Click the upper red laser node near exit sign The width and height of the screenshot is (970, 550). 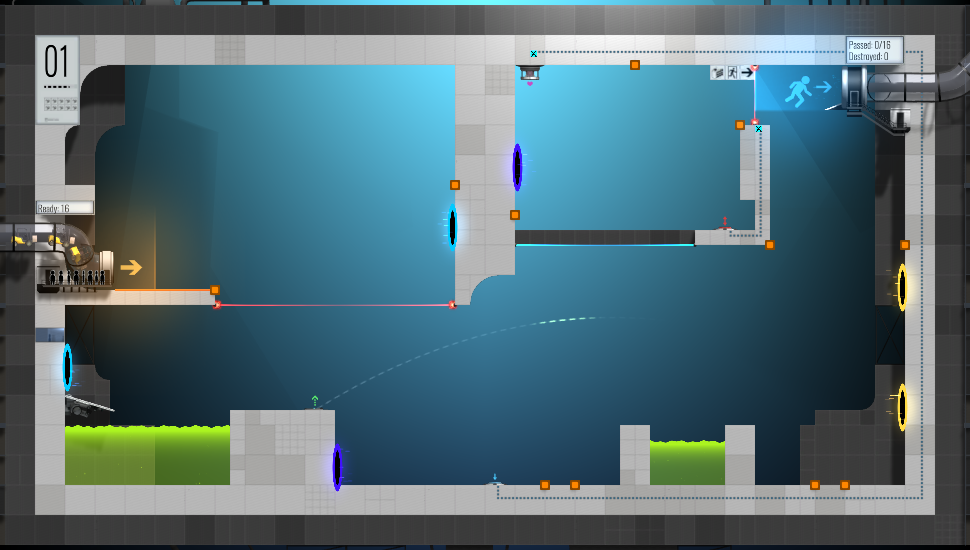[x=754, y=67]
